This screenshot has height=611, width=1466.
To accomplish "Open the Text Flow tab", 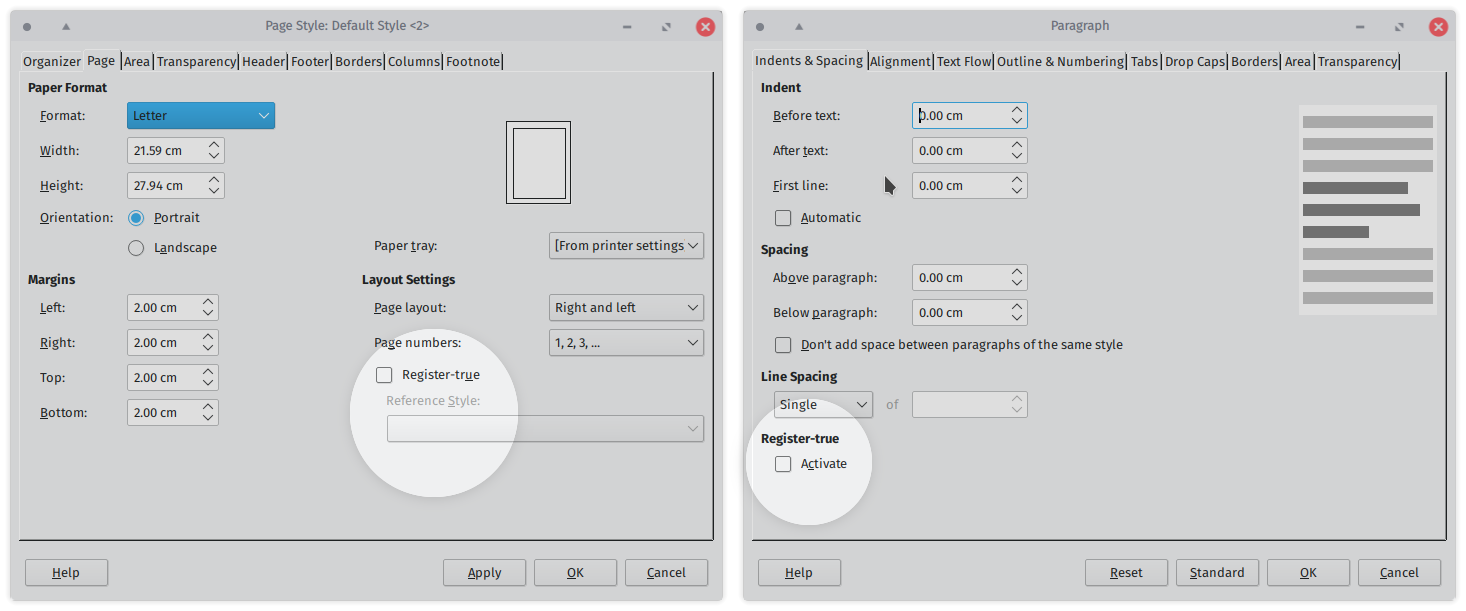I will 963,62.
